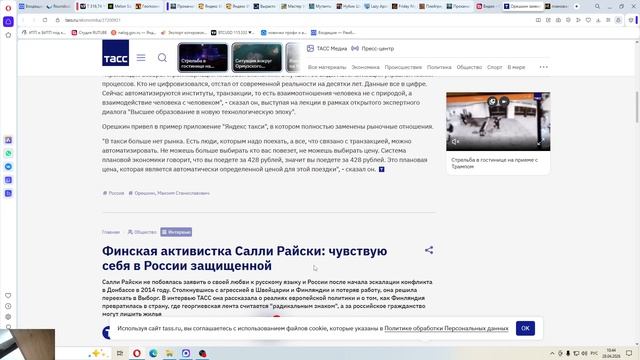This screenshot has height=360, width=640.
Task: Open Политике обработки Персональных данных link
Action: click(x=446, y=328)
